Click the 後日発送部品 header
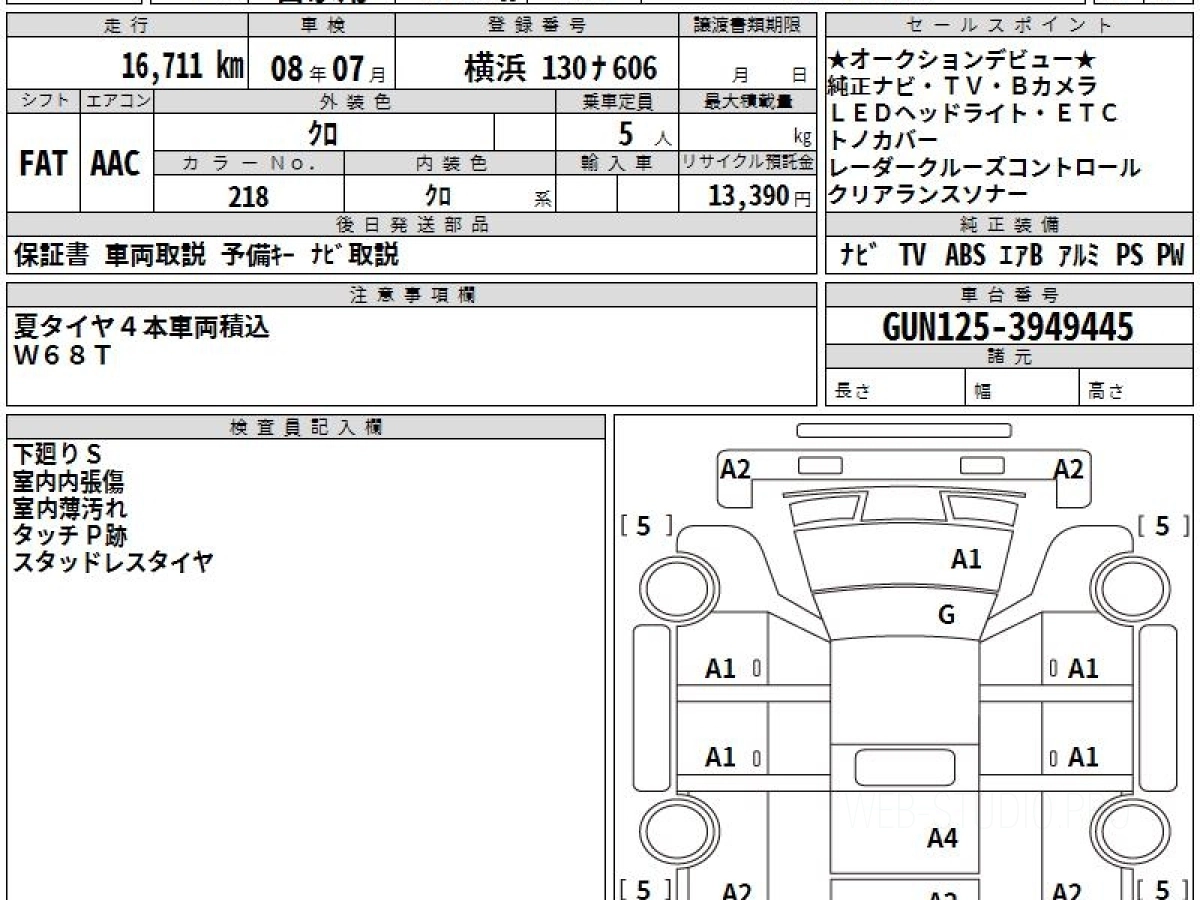This screenshot has width=1200, height=900. (x=412, y=225)
